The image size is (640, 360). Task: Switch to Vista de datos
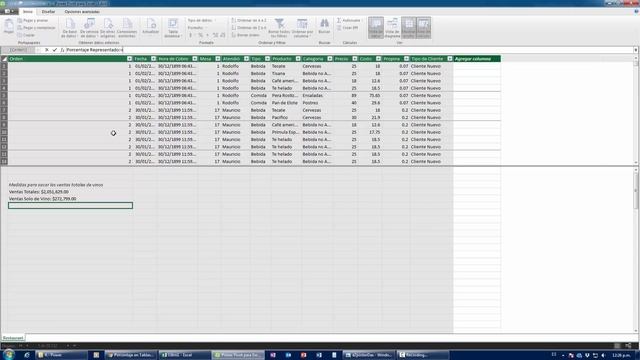[x=376, y=28]
